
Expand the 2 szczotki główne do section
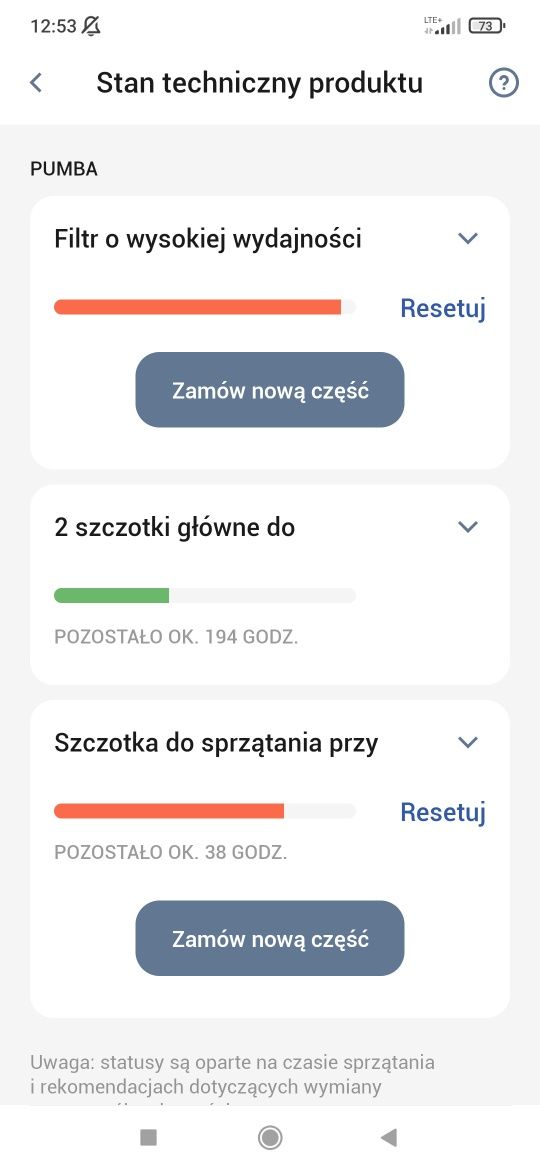click(x=468, y=527)
